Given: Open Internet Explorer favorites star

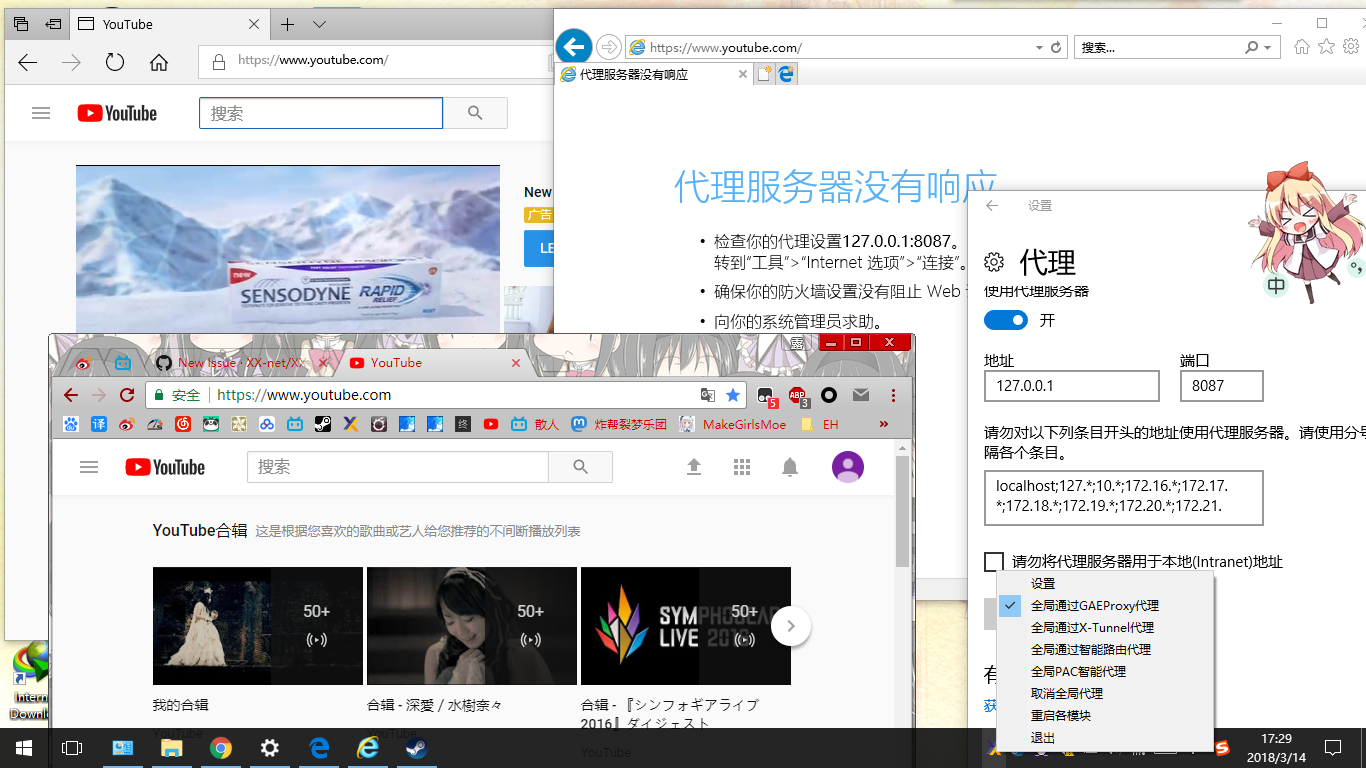Looking at the screenshot, I should [x=1326, y=46].
